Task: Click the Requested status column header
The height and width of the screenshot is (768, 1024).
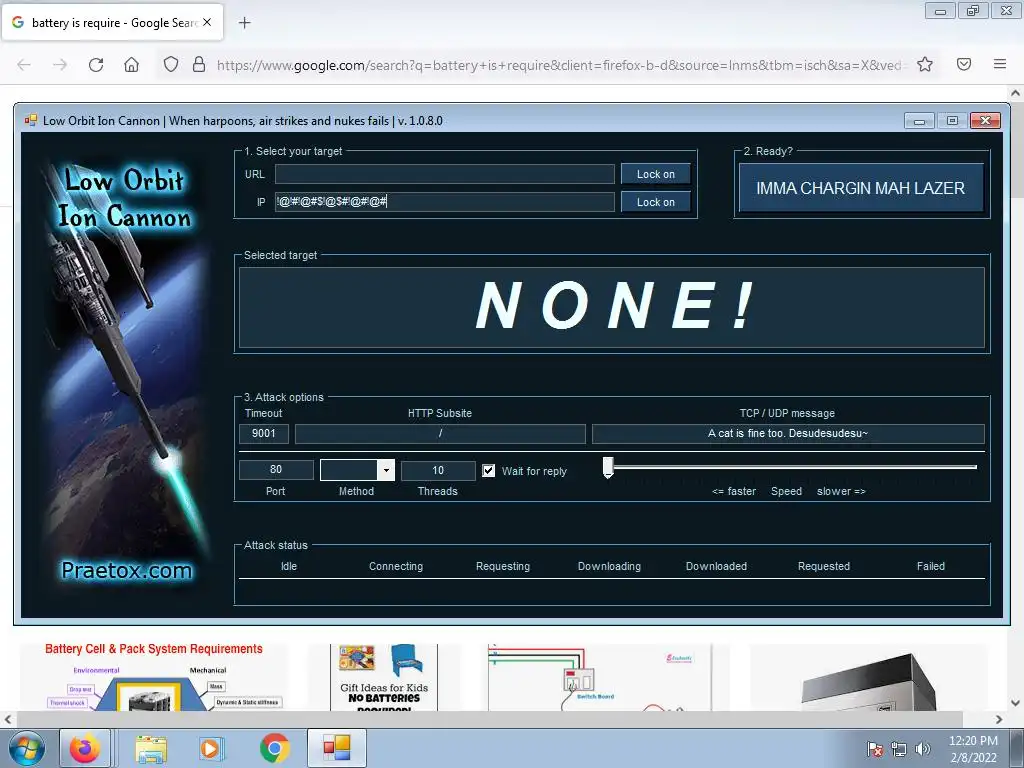Action: click(824, 566)
